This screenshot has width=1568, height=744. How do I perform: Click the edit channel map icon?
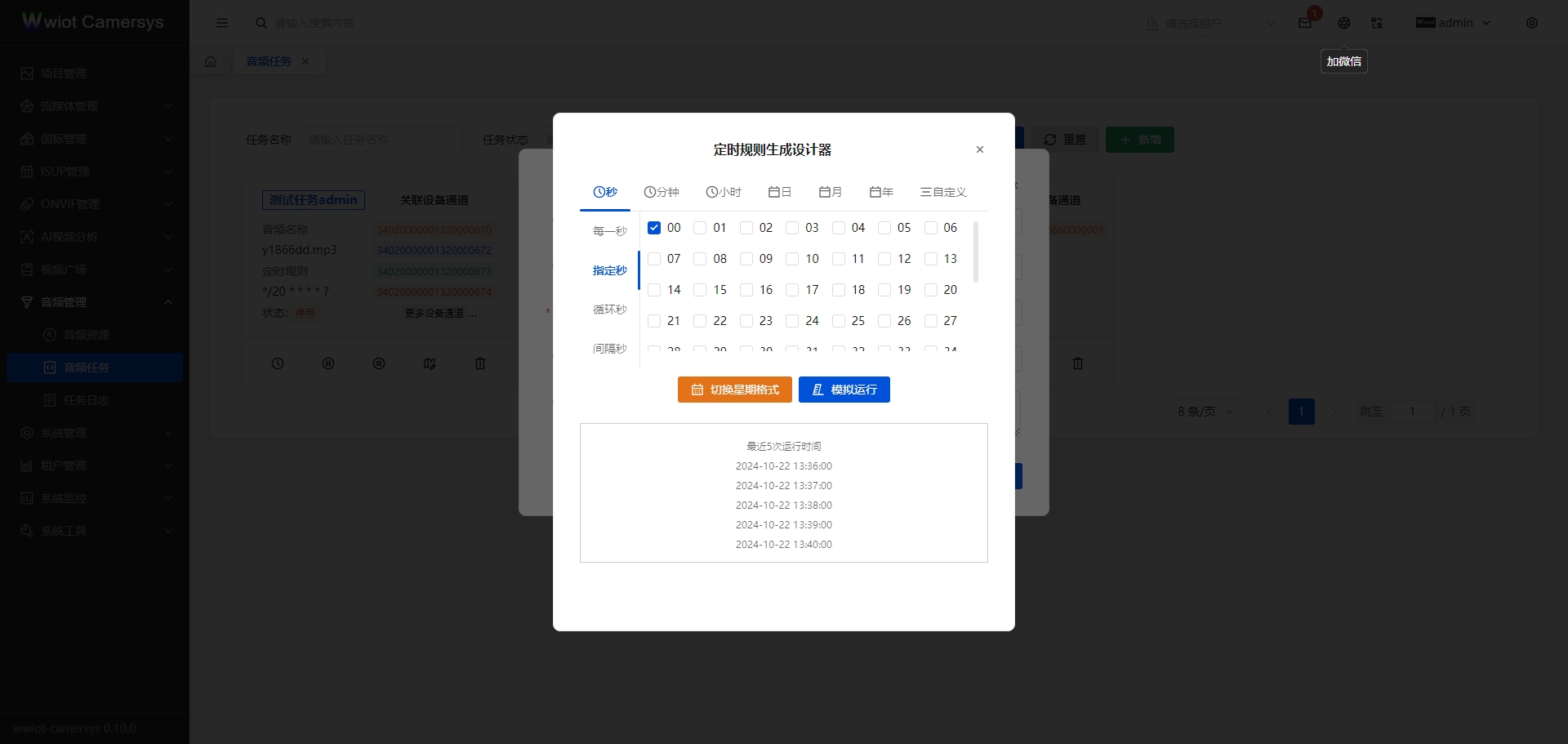[430, 363]
